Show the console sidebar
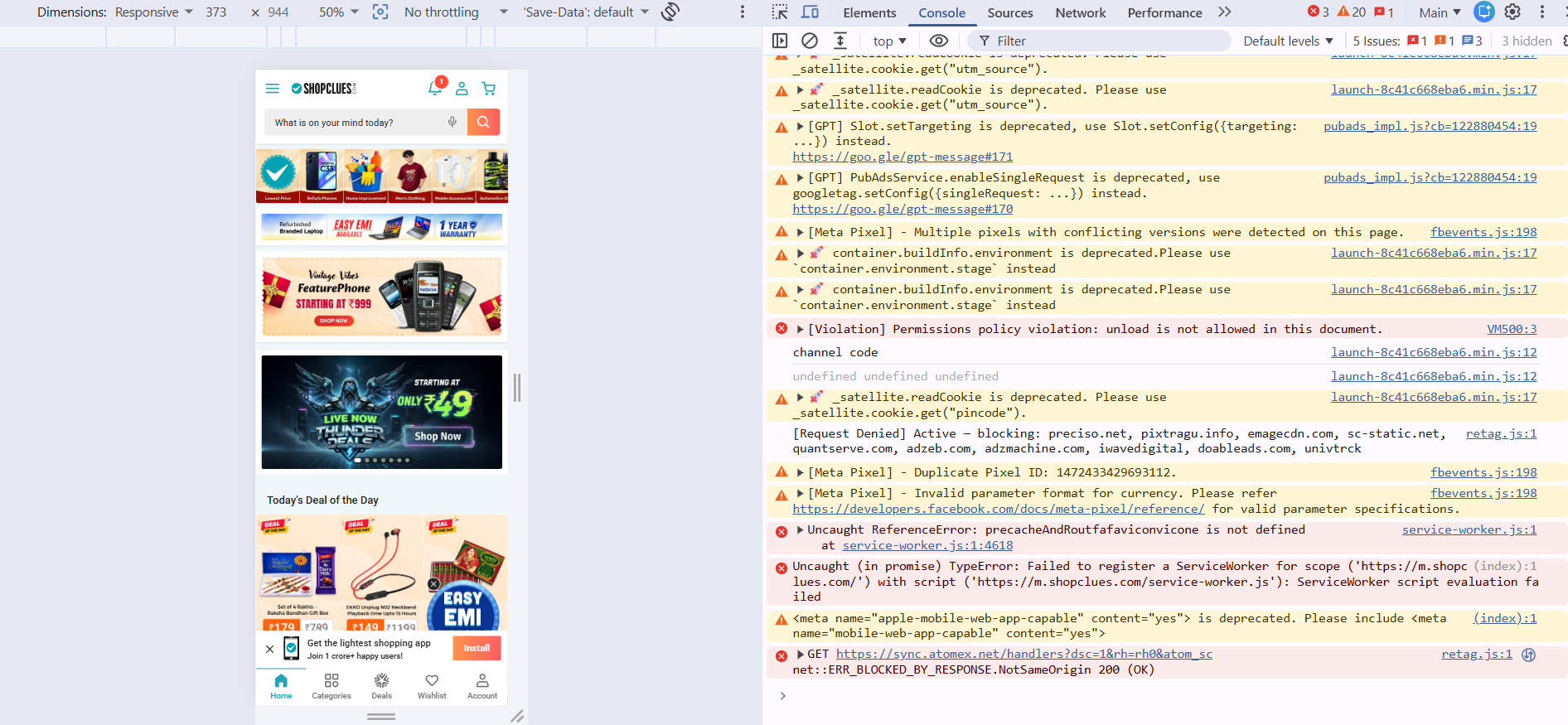1568x725 pixels. pyautogui.click(x=780, y=41)
